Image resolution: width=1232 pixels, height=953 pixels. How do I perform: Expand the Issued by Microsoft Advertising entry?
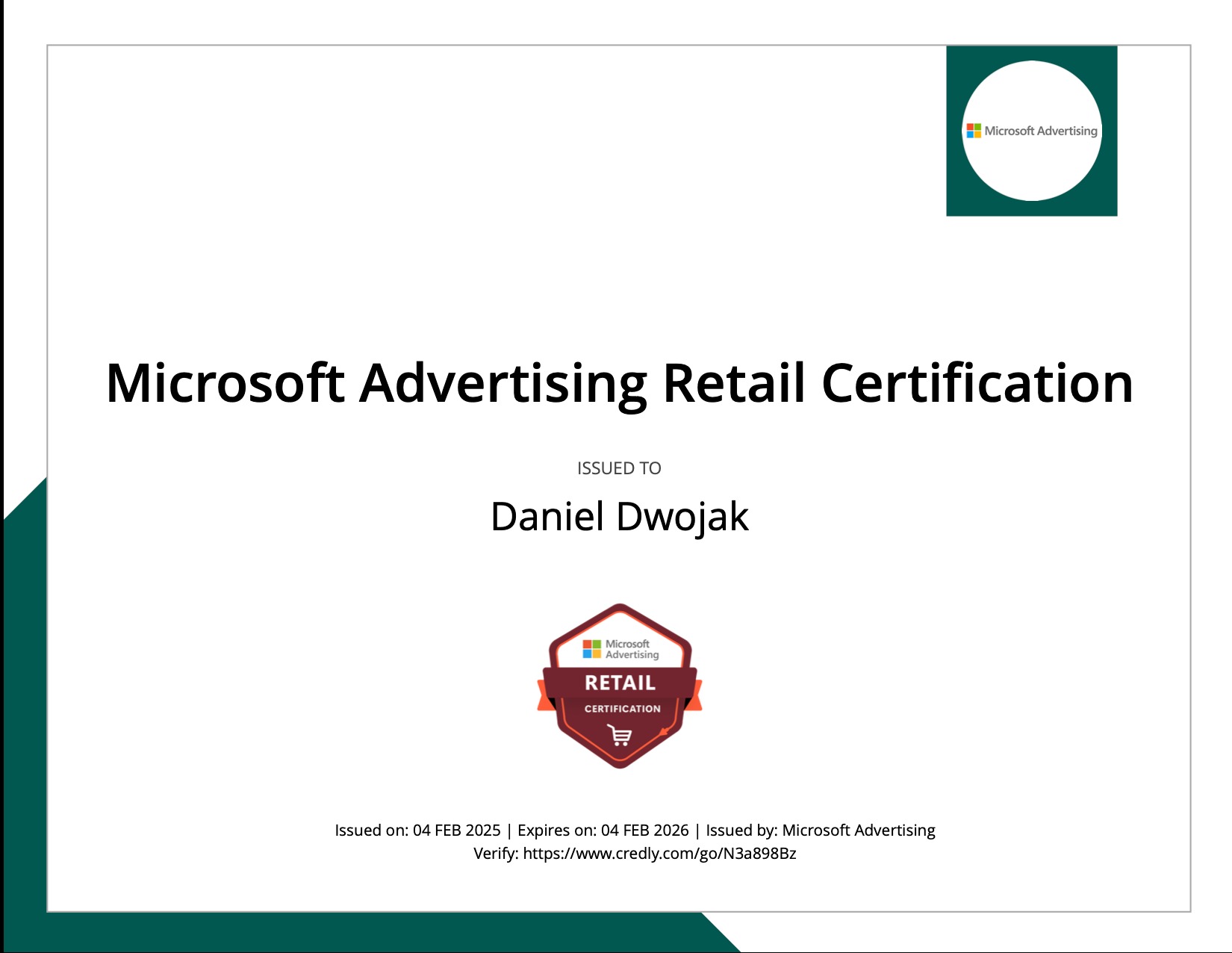(x=819, y=830)
